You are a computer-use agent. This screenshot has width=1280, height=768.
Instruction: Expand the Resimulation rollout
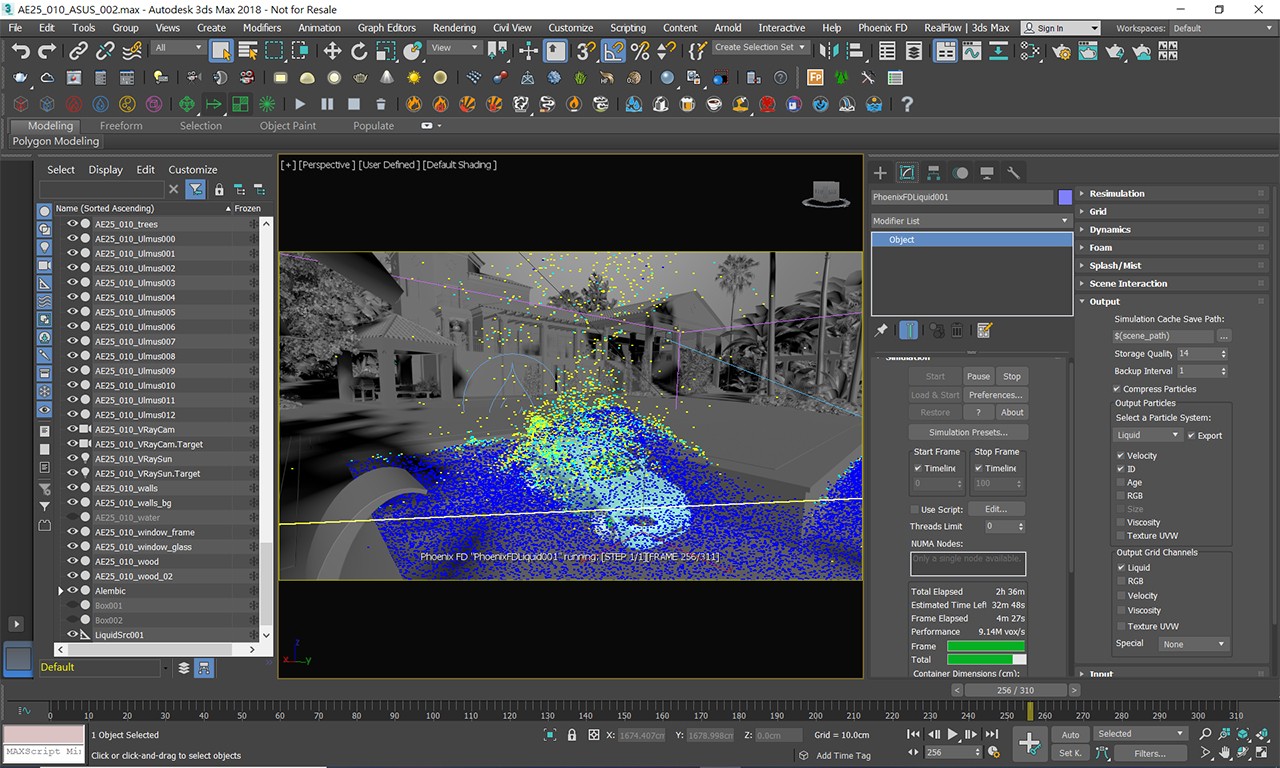point(1116,194)
